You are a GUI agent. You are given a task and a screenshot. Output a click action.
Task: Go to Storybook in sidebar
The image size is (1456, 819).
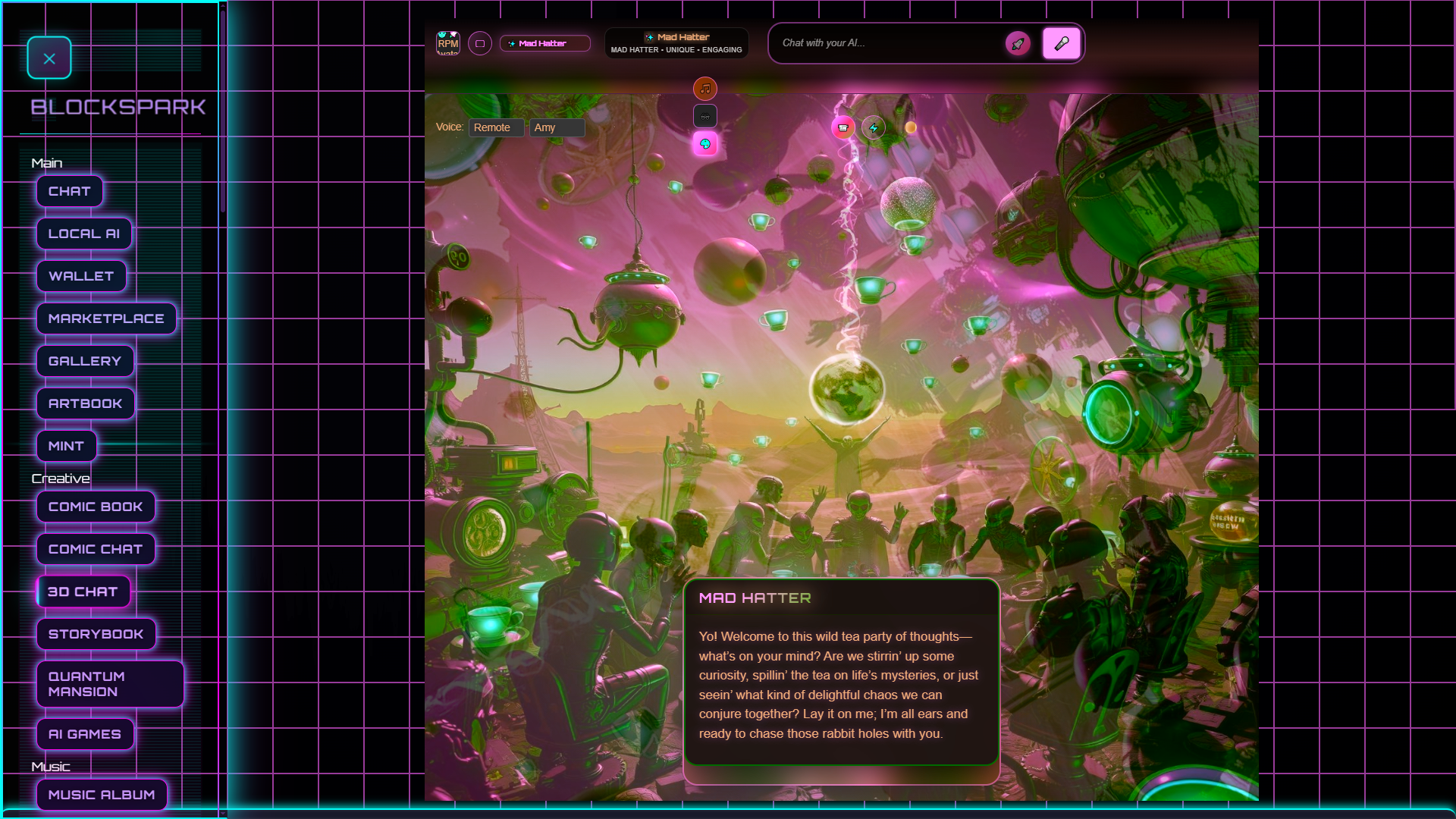tap(96, 634)
